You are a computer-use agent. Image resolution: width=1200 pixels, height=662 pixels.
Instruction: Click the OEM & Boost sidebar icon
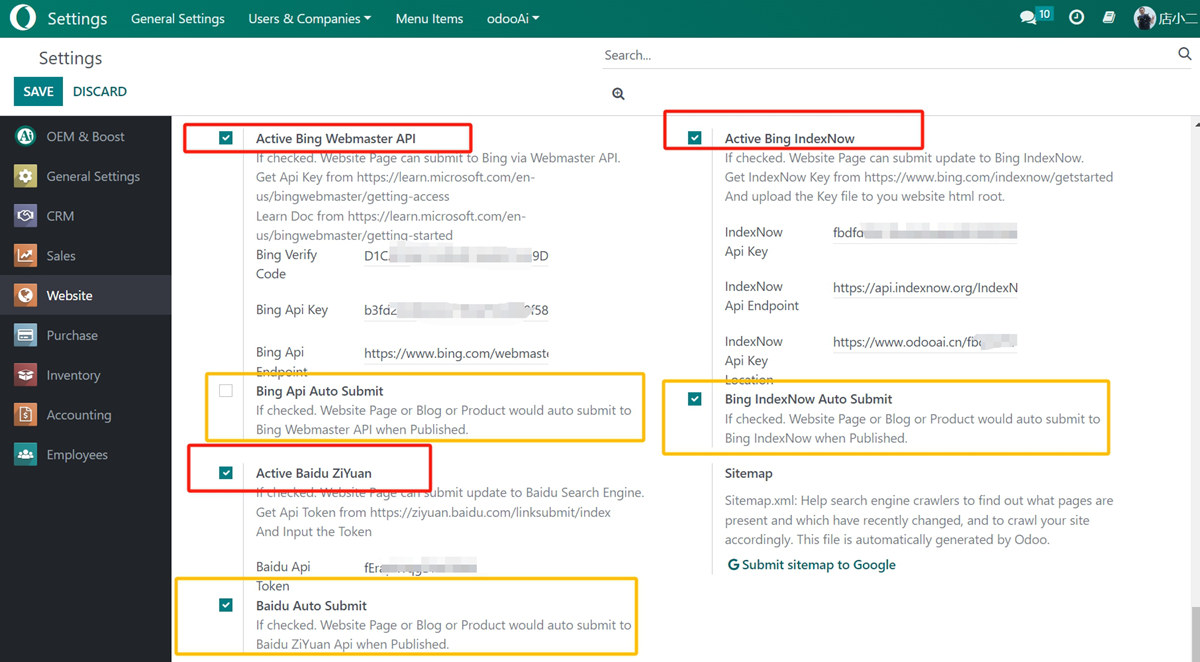pos(26,136)
